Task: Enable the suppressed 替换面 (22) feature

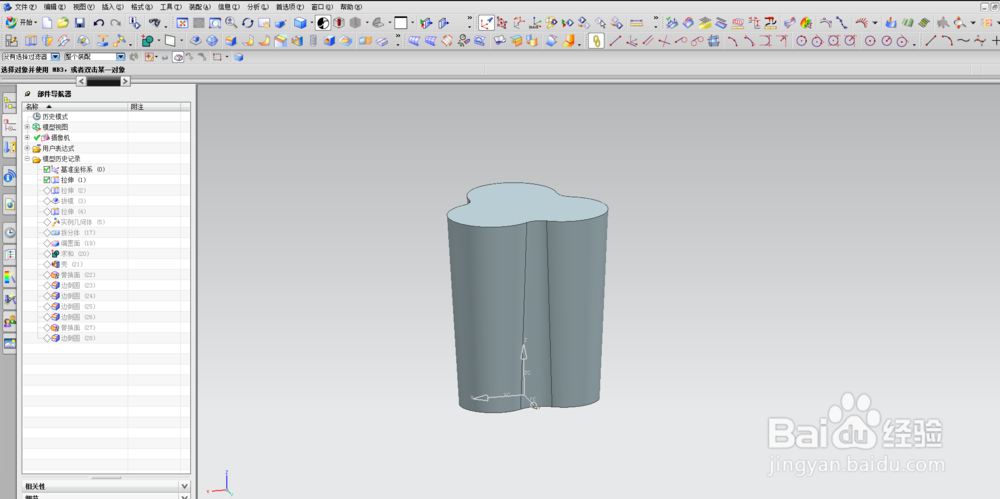Action: pyautogui.click(x=47, y=275)
